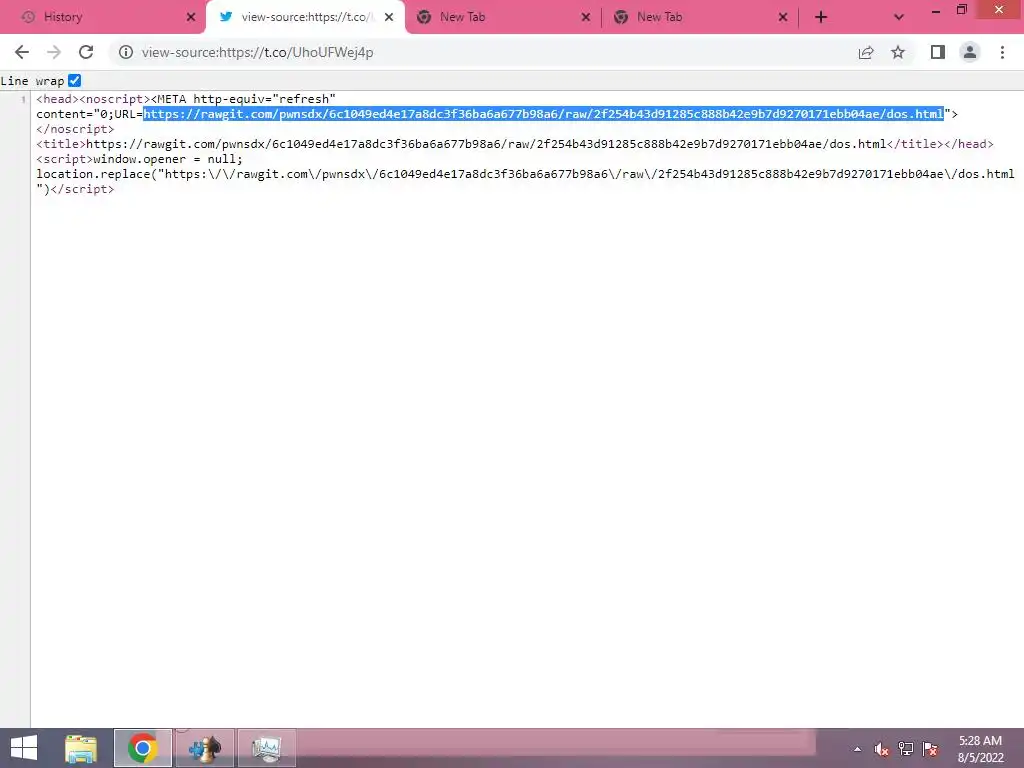The height and width of the screenshot is (768, 1024).
Task: Open Chrome's three-dot menu
Action: [1002, 52]
